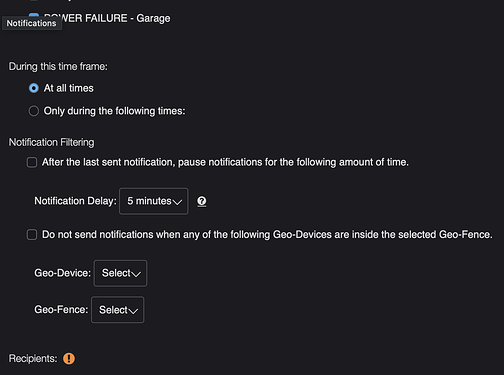504x375 pixels.
Task: Click the 'POWER FAILURE - Garage' text label
Action: pos(107,18)
